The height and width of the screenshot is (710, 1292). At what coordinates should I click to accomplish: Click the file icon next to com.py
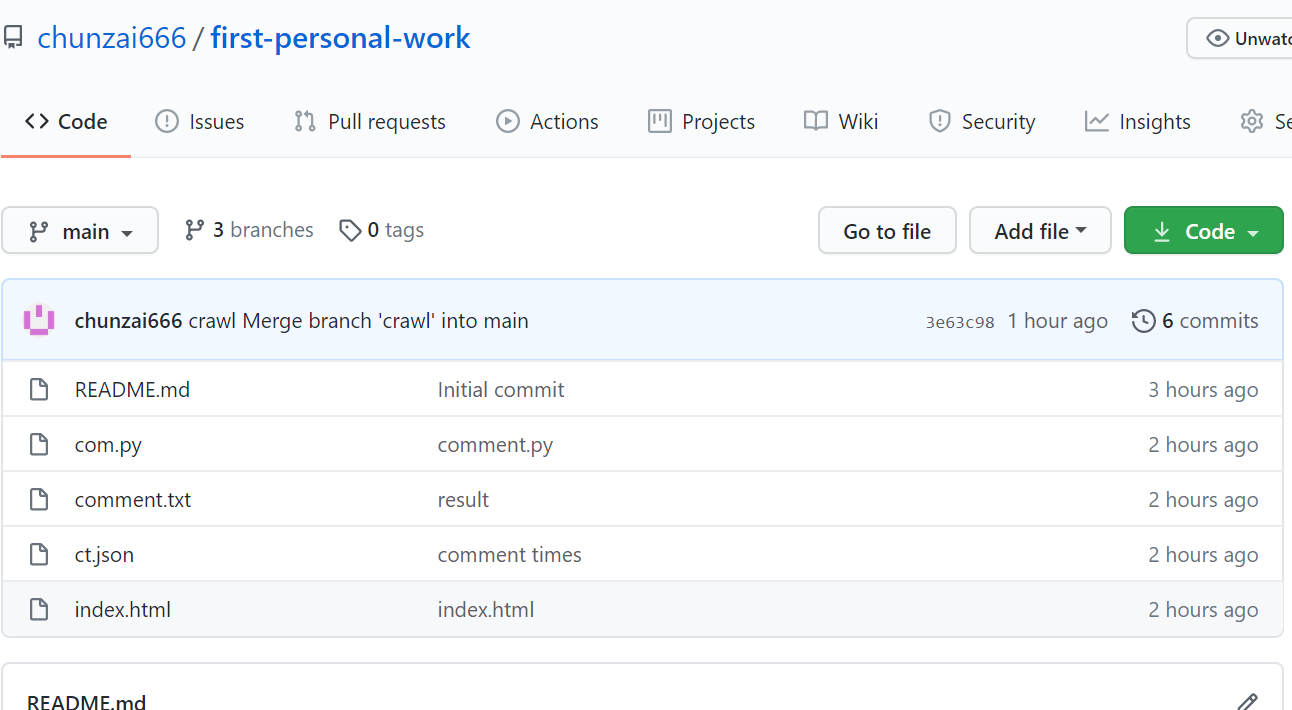click(x=39, y=445)
